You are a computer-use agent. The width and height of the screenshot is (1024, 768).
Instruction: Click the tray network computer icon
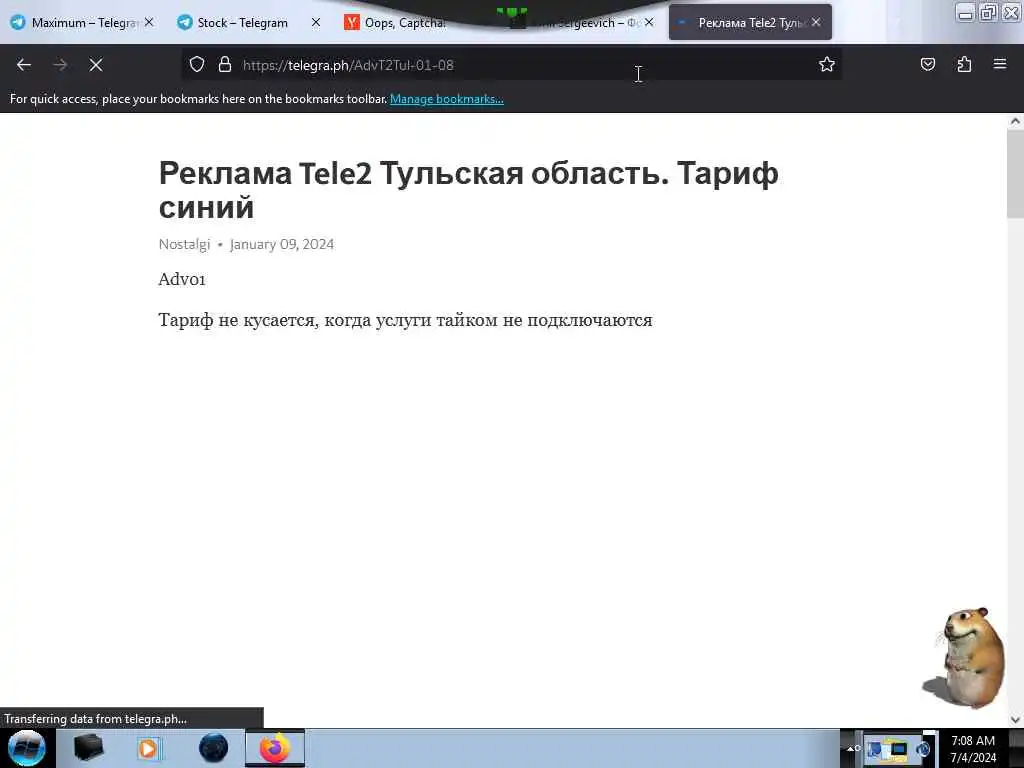point(899,749)
